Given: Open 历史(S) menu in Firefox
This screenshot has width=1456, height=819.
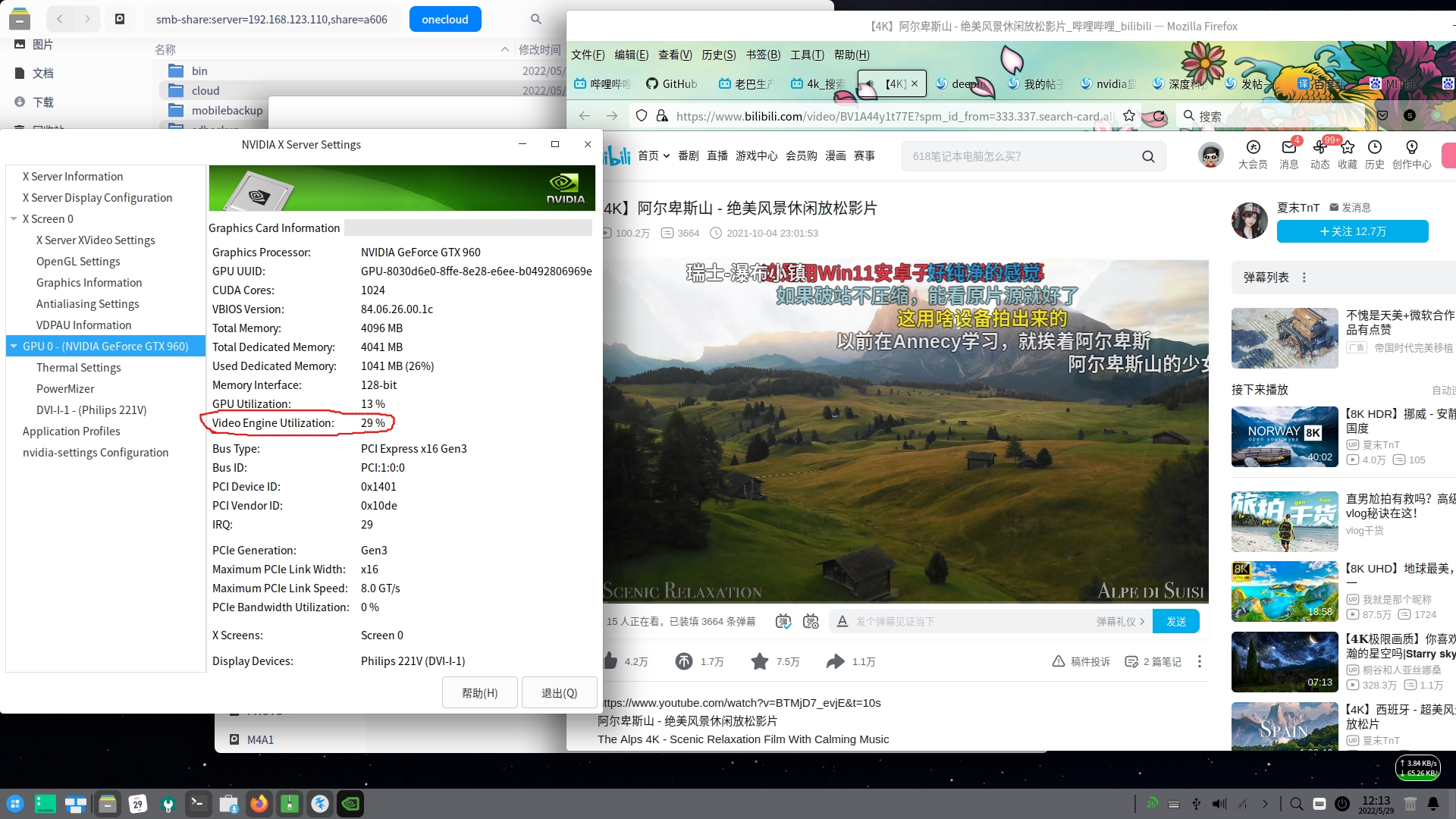Looking at the screenshot, I should click(718, 55).
